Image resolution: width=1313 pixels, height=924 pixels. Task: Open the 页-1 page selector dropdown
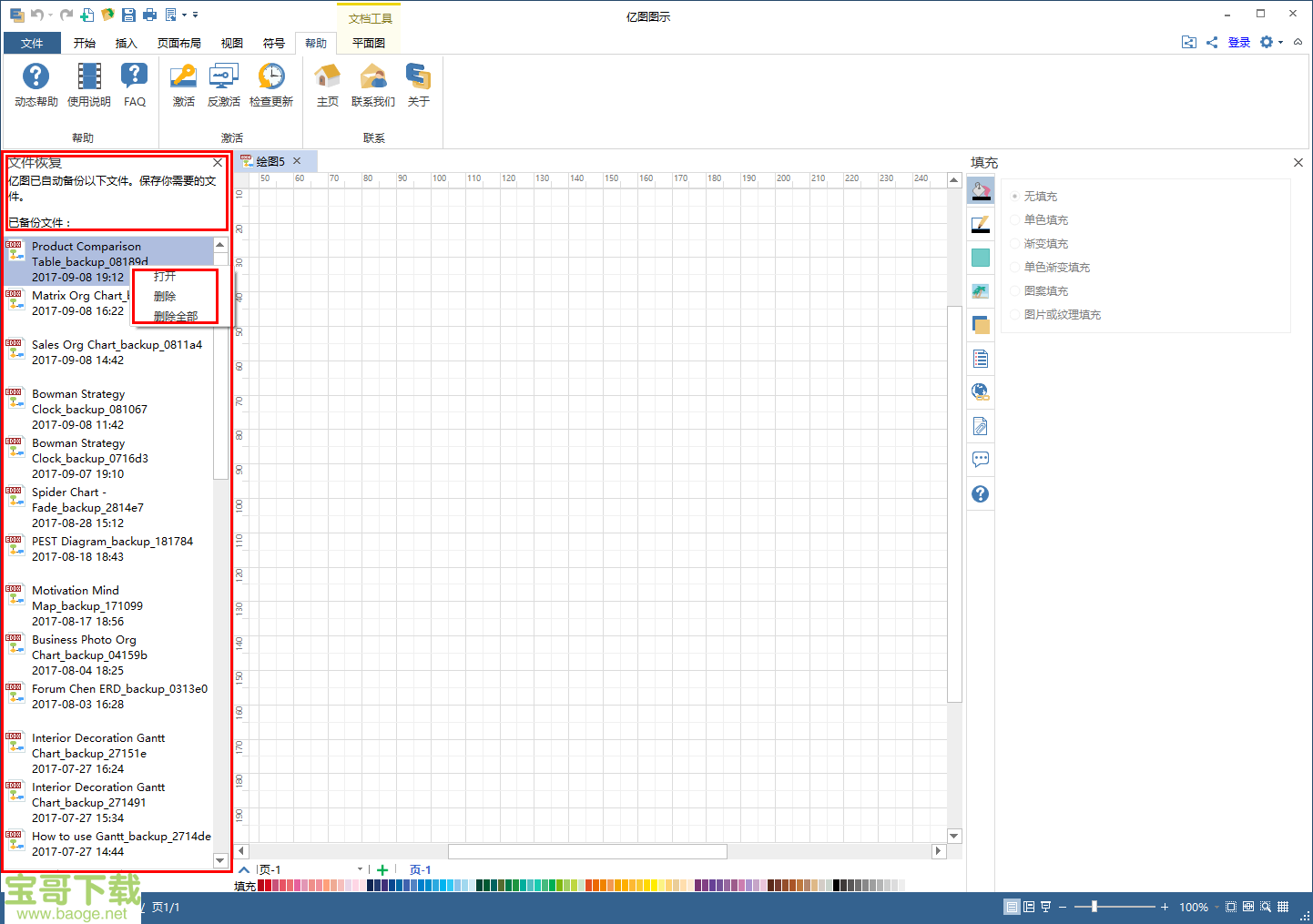360,869
